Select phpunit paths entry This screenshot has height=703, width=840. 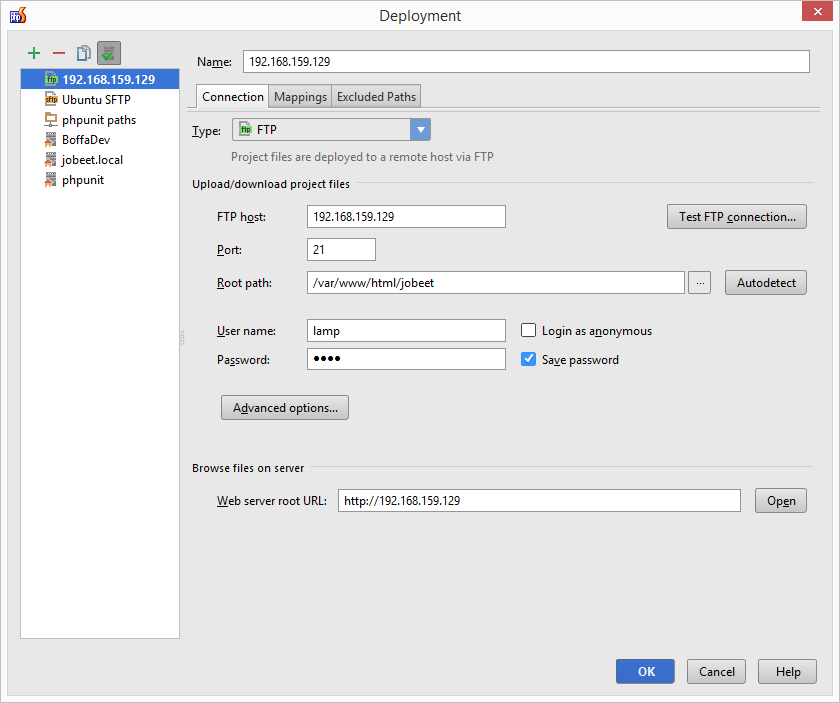point(100,119)
